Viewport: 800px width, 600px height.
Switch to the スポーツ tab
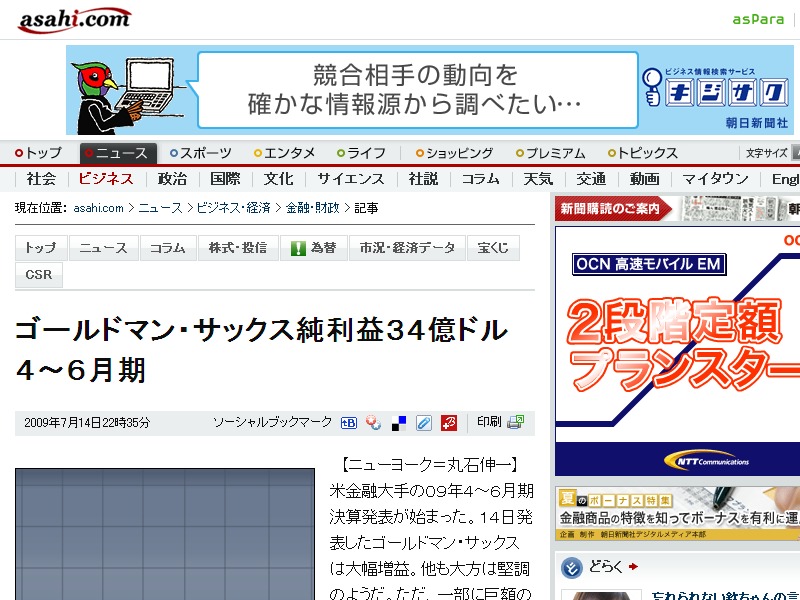tap(201, 153)
